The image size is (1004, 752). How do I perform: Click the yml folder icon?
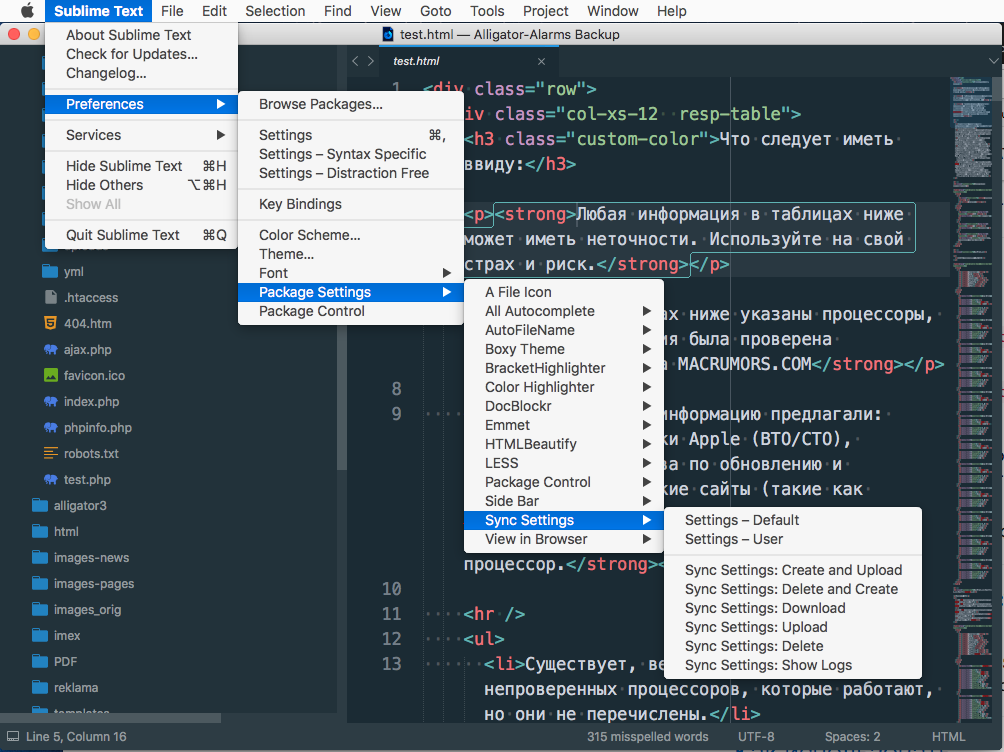pos(50,272)
